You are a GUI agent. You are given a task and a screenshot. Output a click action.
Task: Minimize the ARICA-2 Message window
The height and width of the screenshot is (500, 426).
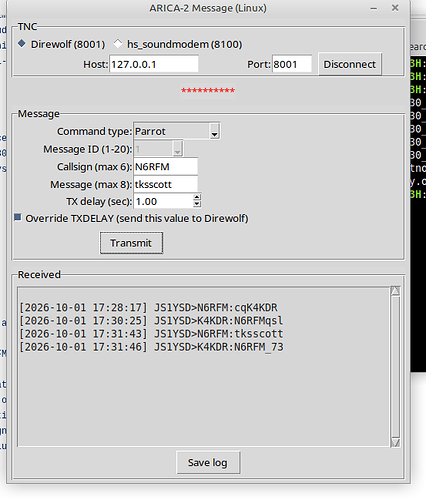(x=374, y=8)
